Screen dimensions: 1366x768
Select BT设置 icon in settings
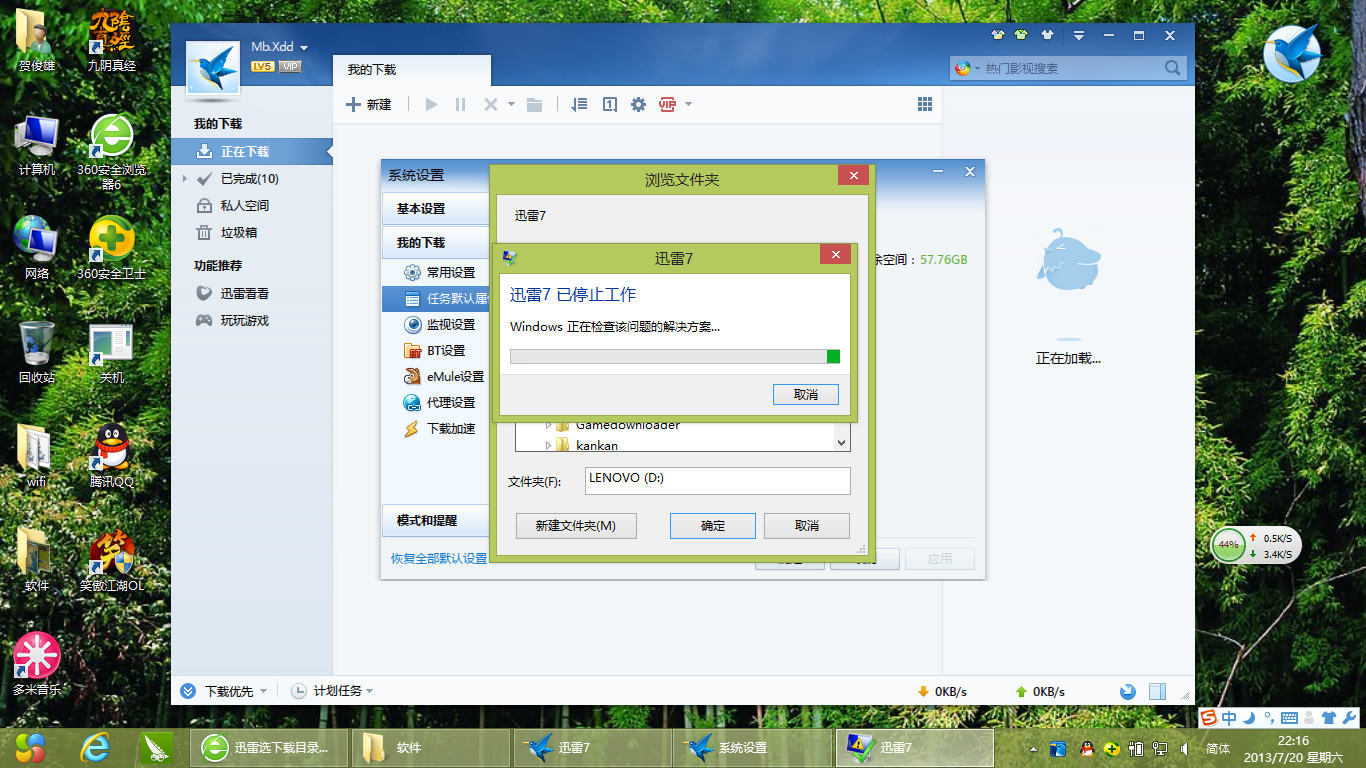click(x=412, y=350)
